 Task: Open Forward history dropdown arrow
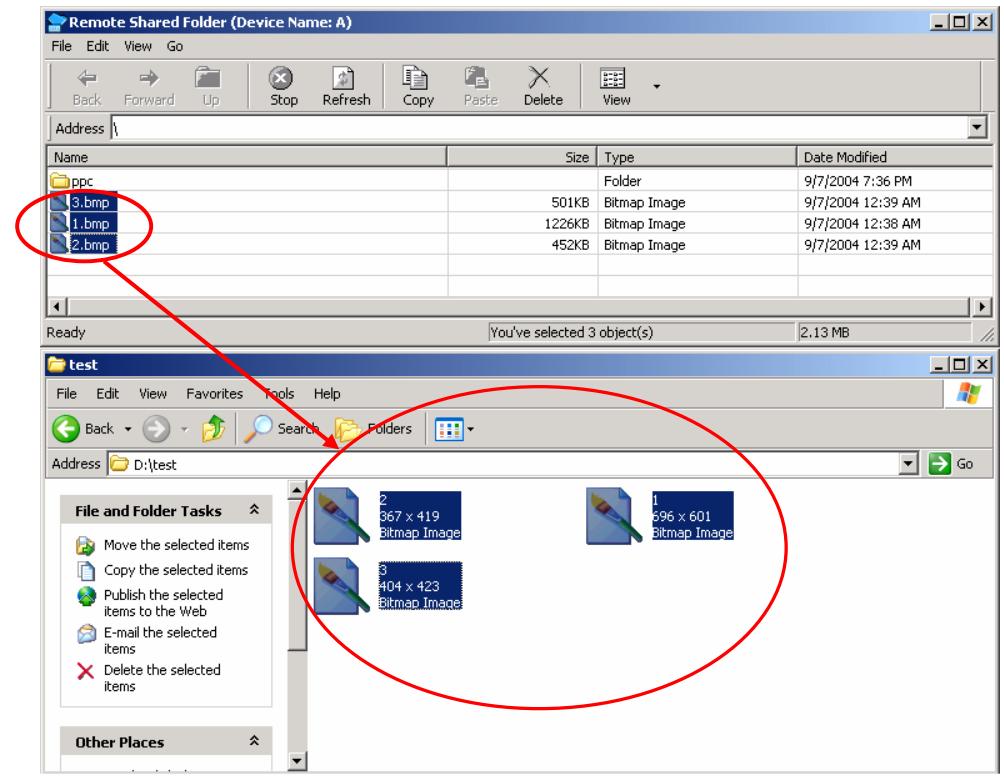(x=184, y=429)
